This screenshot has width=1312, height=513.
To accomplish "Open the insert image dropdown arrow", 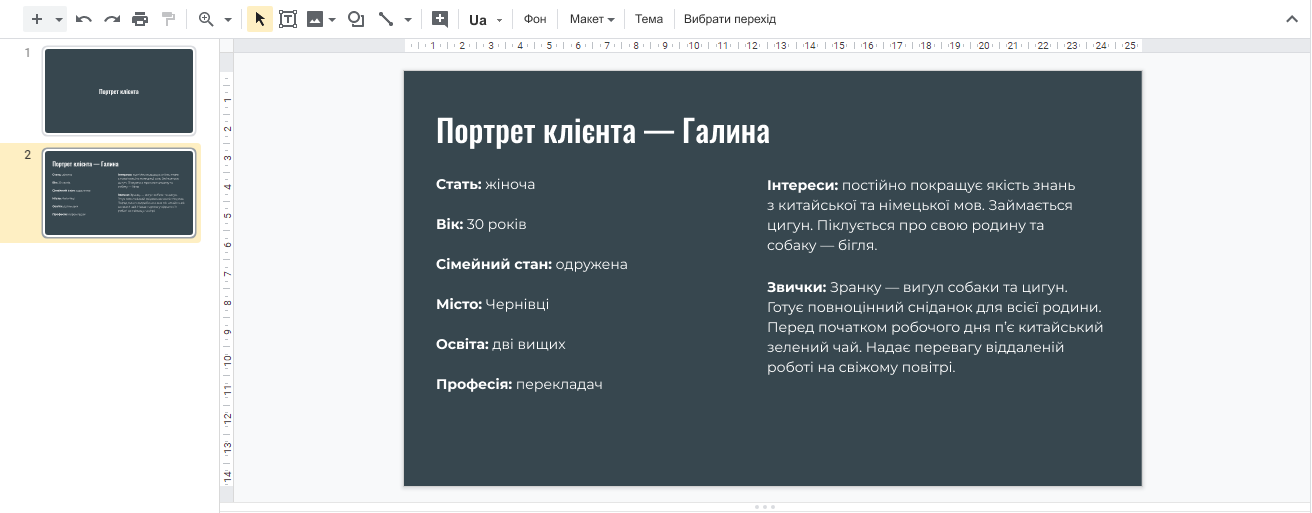I will pos(332,19).
